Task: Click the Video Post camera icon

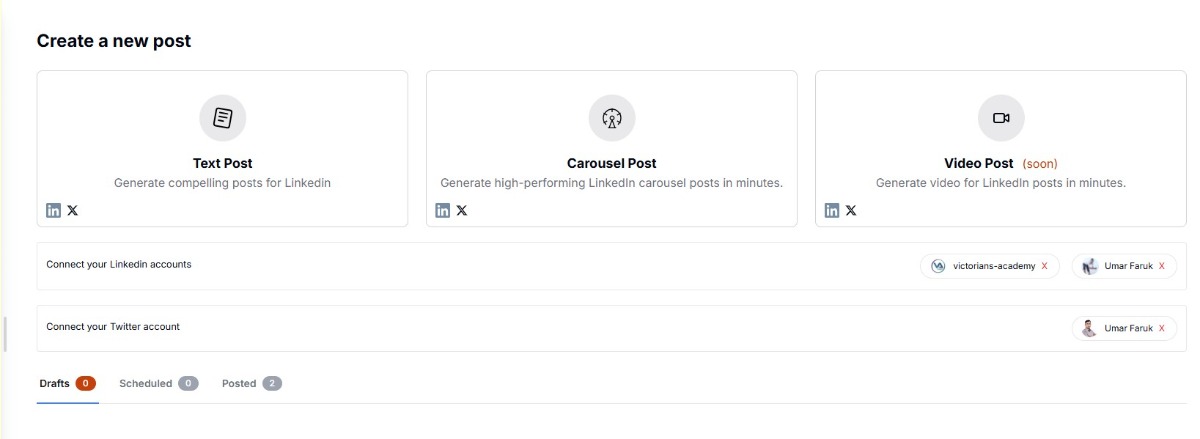Action: [x=1001, y=118]
